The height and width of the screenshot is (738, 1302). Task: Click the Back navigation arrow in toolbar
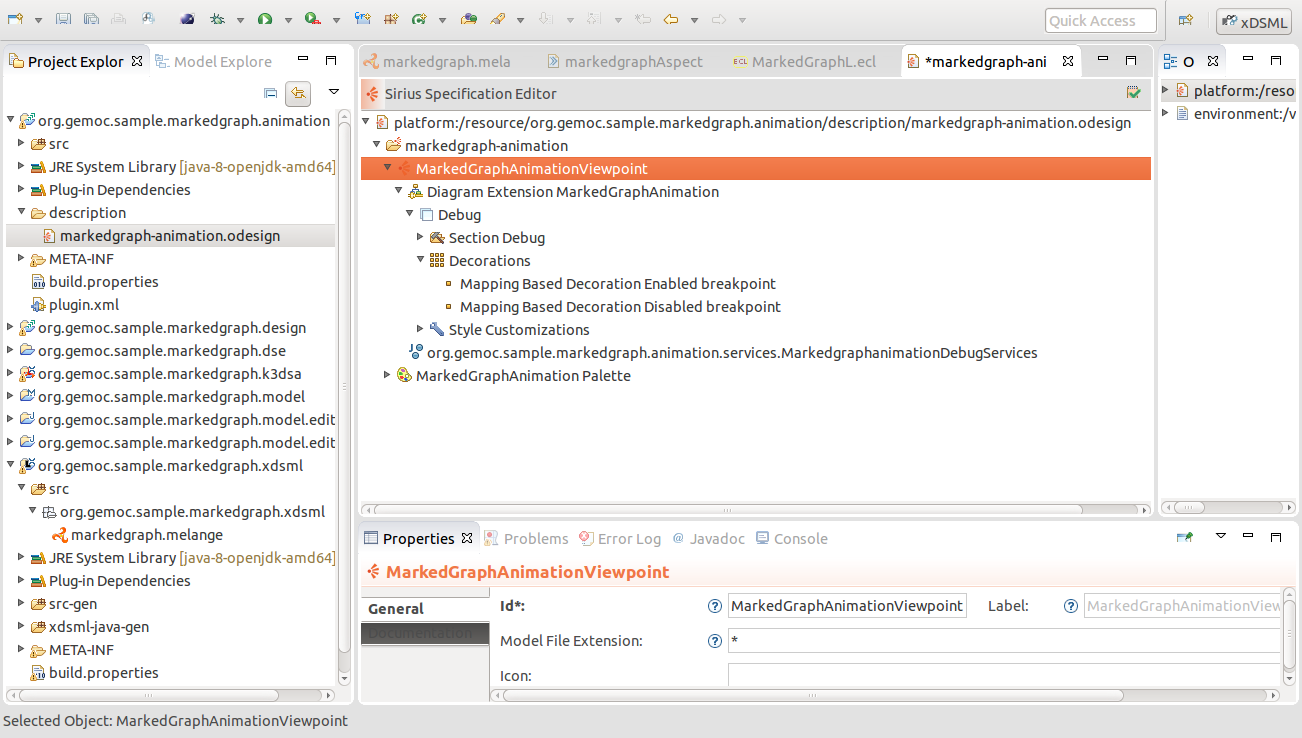[672, 19]
